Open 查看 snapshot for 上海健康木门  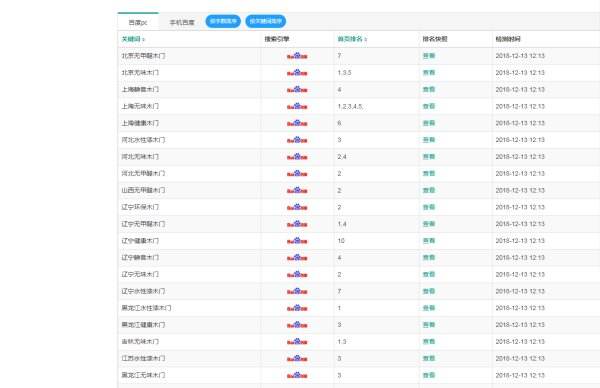click(429, 123)
